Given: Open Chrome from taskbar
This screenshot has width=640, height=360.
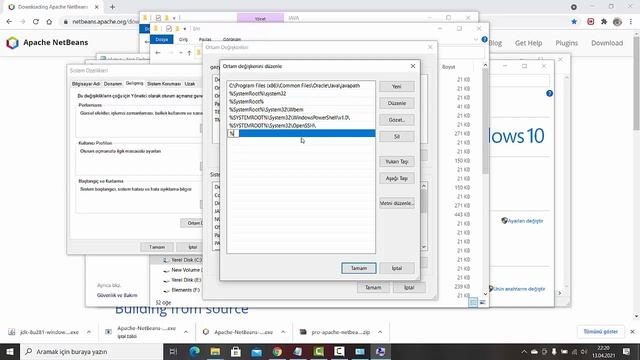Looking at the screenshot, I should point(277,351).
